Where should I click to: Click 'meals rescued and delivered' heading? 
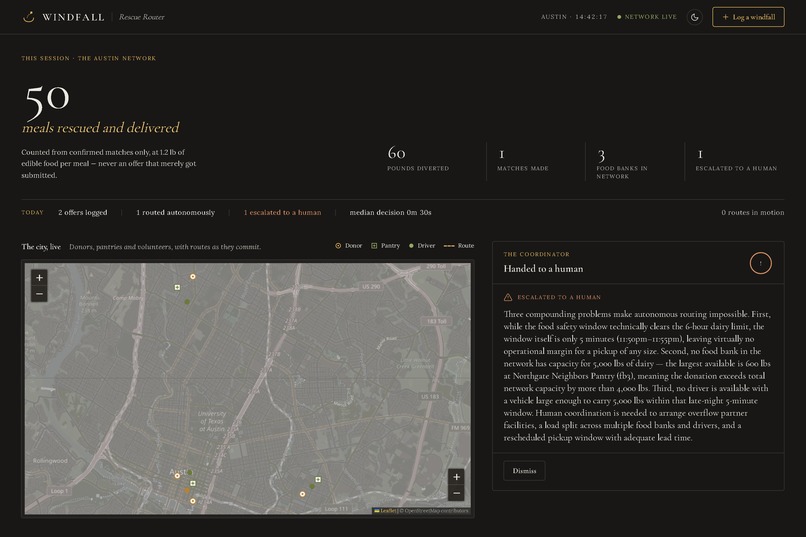pyautogui.click(x=101, y=127)
